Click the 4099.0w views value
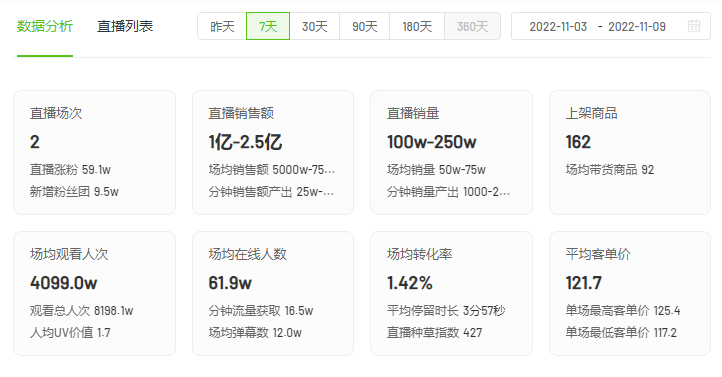This screenshot has width=722, height=377. pos(64,283)
